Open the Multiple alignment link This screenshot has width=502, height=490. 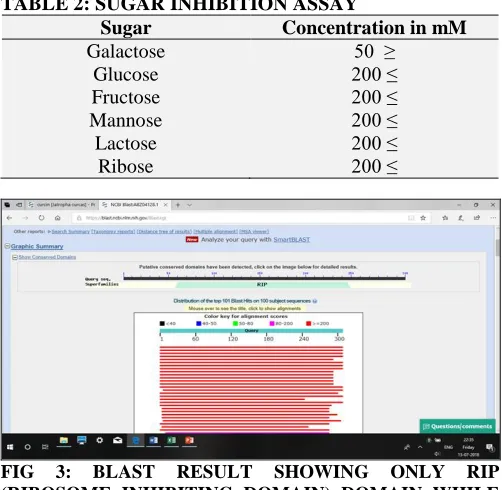click(216, 231)
